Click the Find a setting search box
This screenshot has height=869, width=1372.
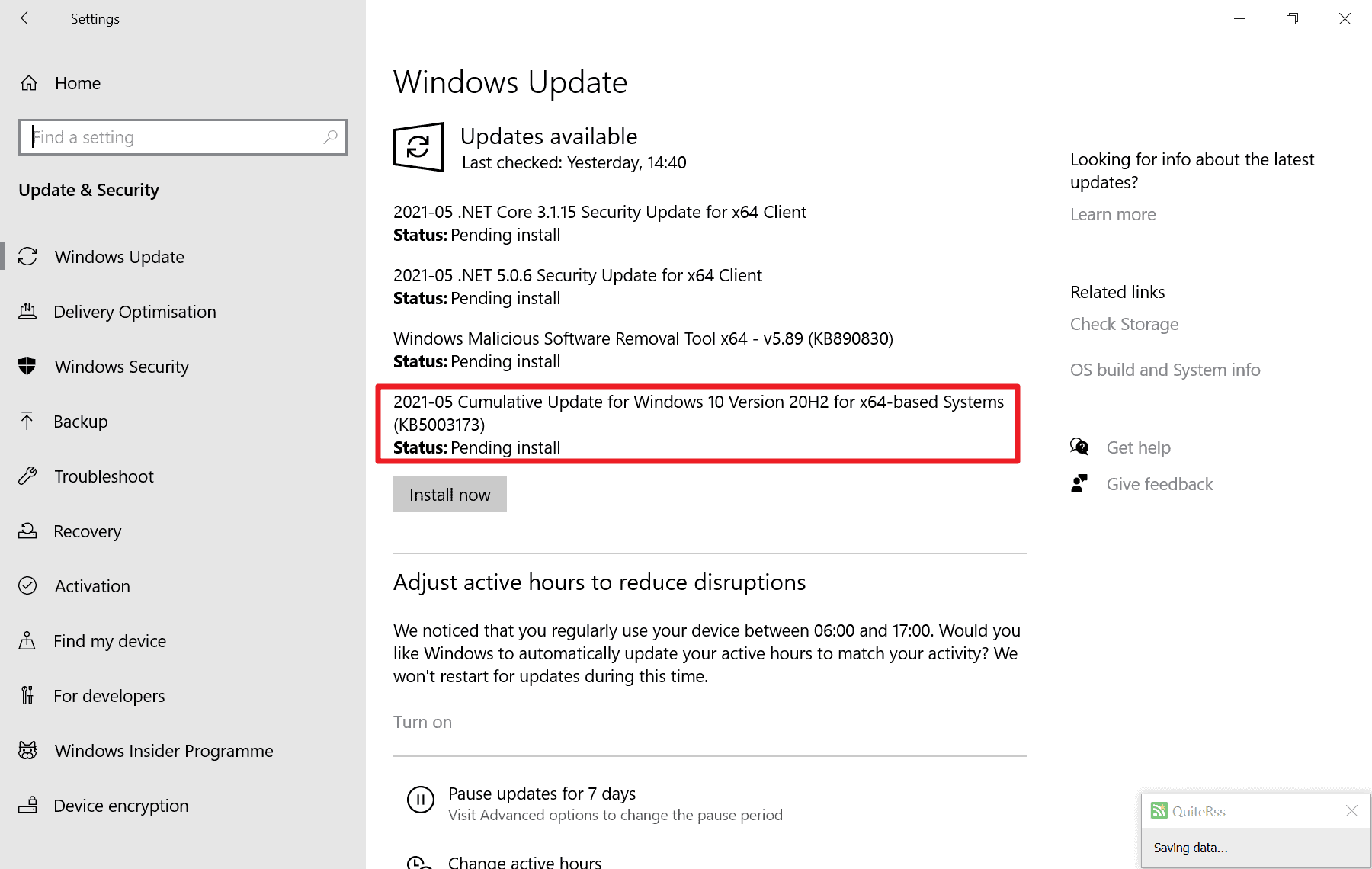point(183,137)
